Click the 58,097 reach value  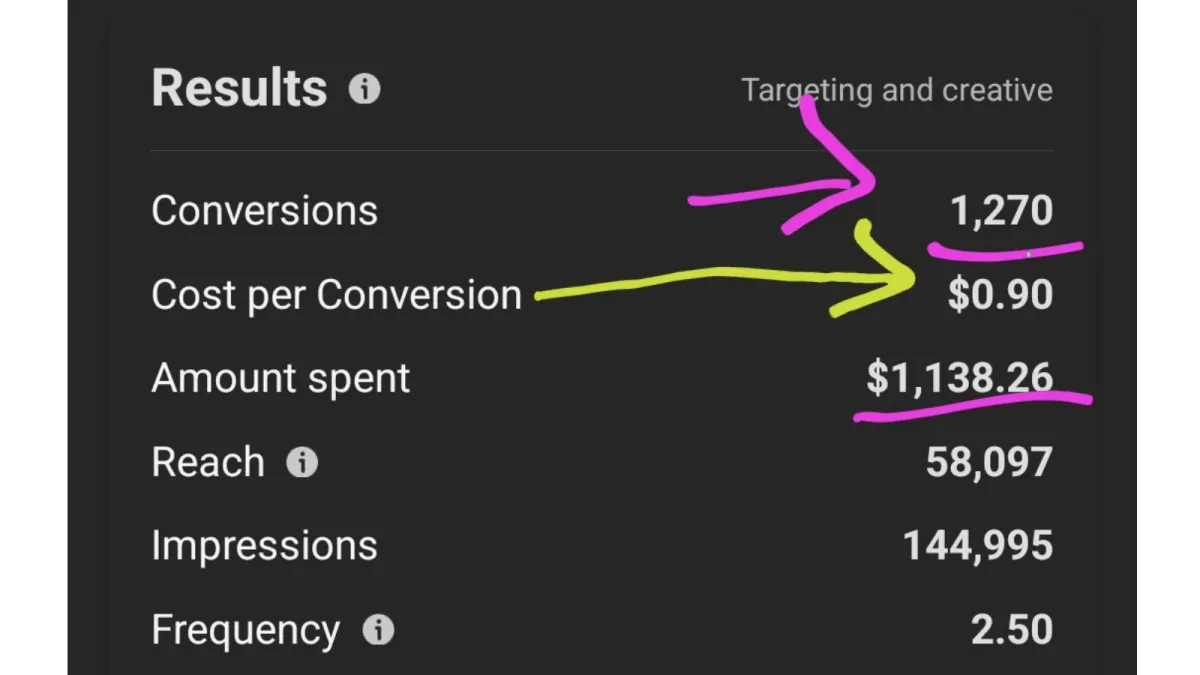tap(989, 463)
